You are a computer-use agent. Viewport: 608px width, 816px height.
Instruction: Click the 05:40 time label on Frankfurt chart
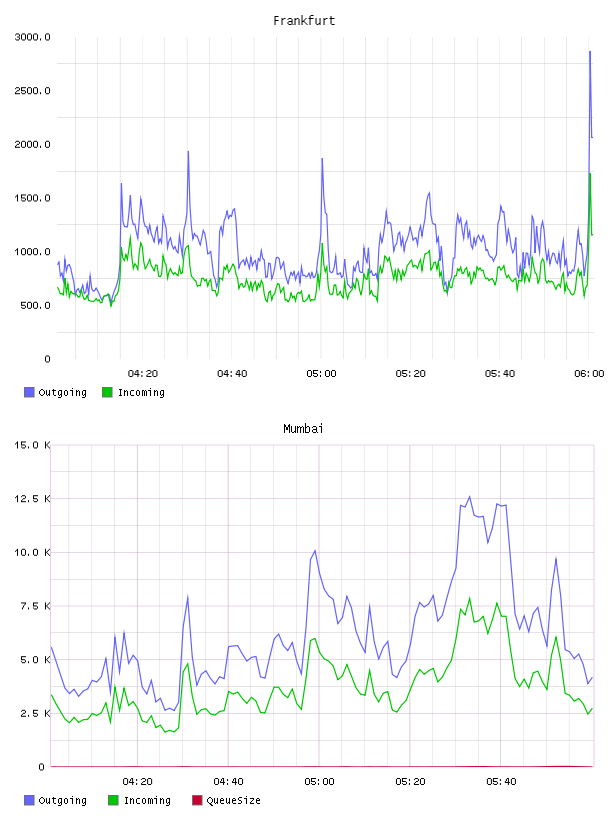pos(500,374)
